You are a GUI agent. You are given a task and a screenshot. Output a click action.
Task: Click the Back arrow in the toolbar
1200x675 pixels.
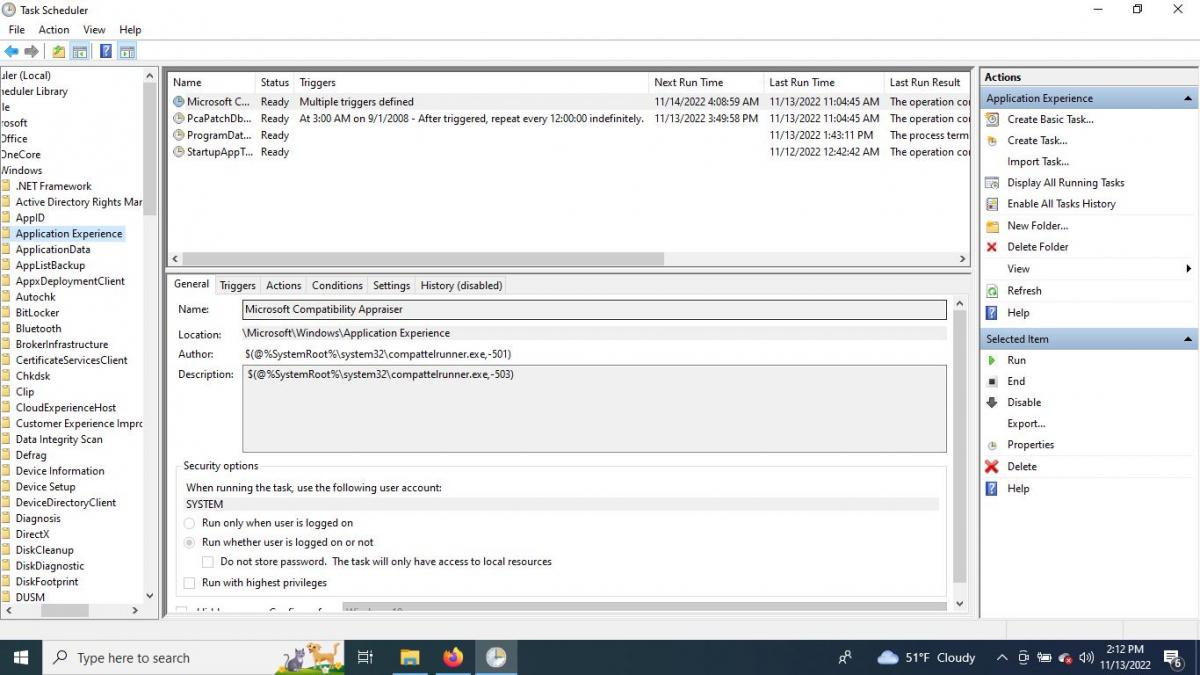11,51
